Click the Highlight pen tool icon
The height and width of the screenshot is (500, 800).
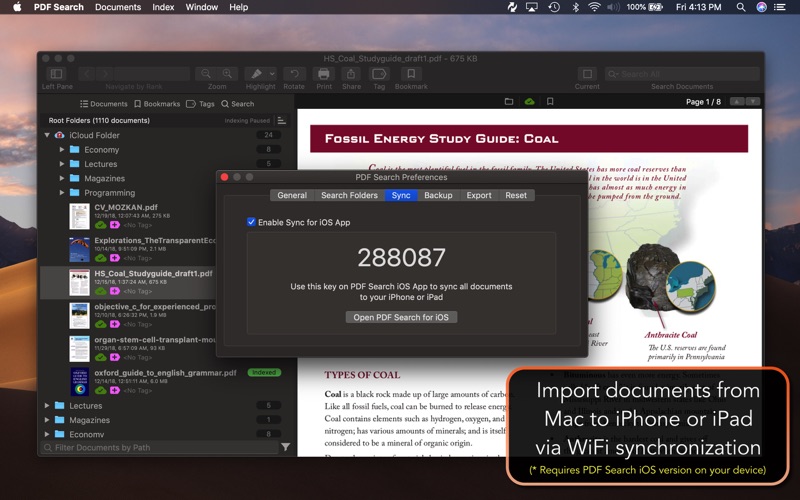(x=255, y=74)
